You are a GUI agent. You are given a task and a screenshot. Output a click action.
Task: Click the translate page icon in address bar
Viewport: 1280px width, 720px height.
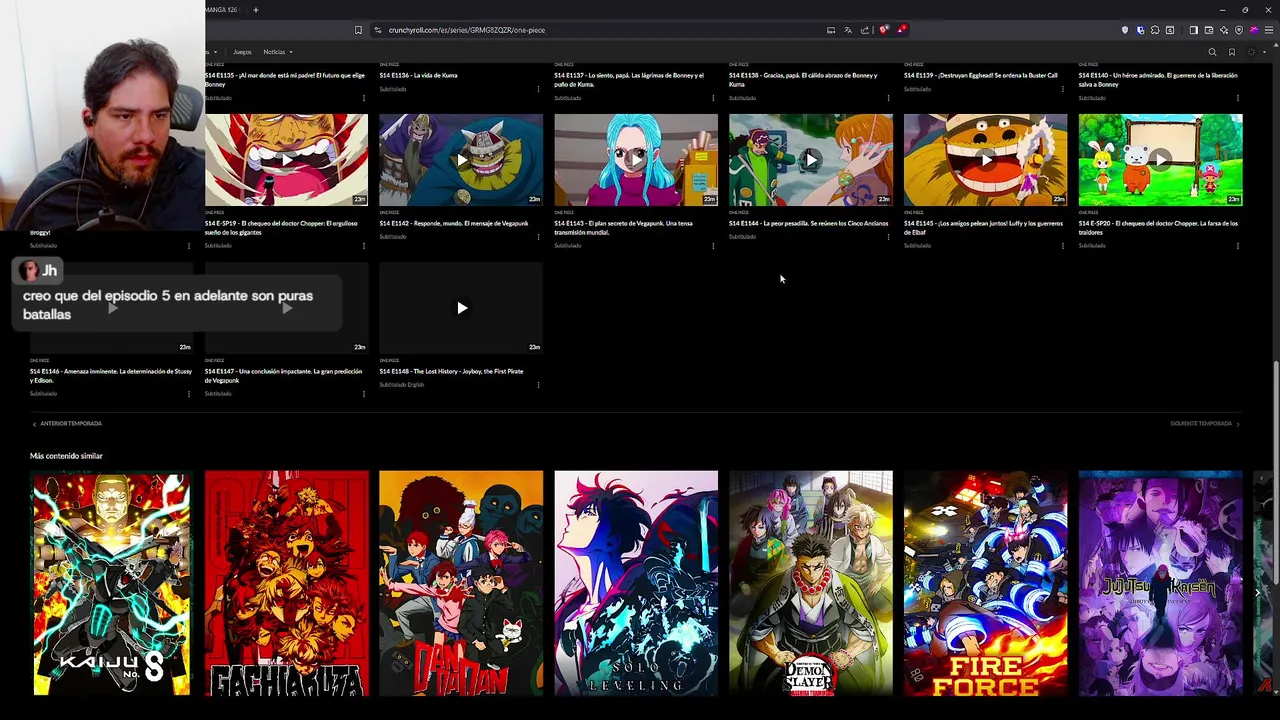848,30
